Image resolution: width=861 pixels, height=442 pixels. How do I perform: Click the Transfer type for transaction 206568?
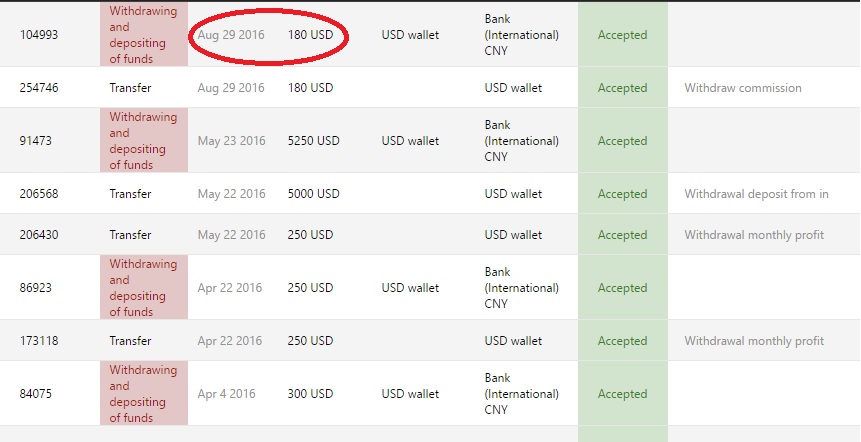130,194
